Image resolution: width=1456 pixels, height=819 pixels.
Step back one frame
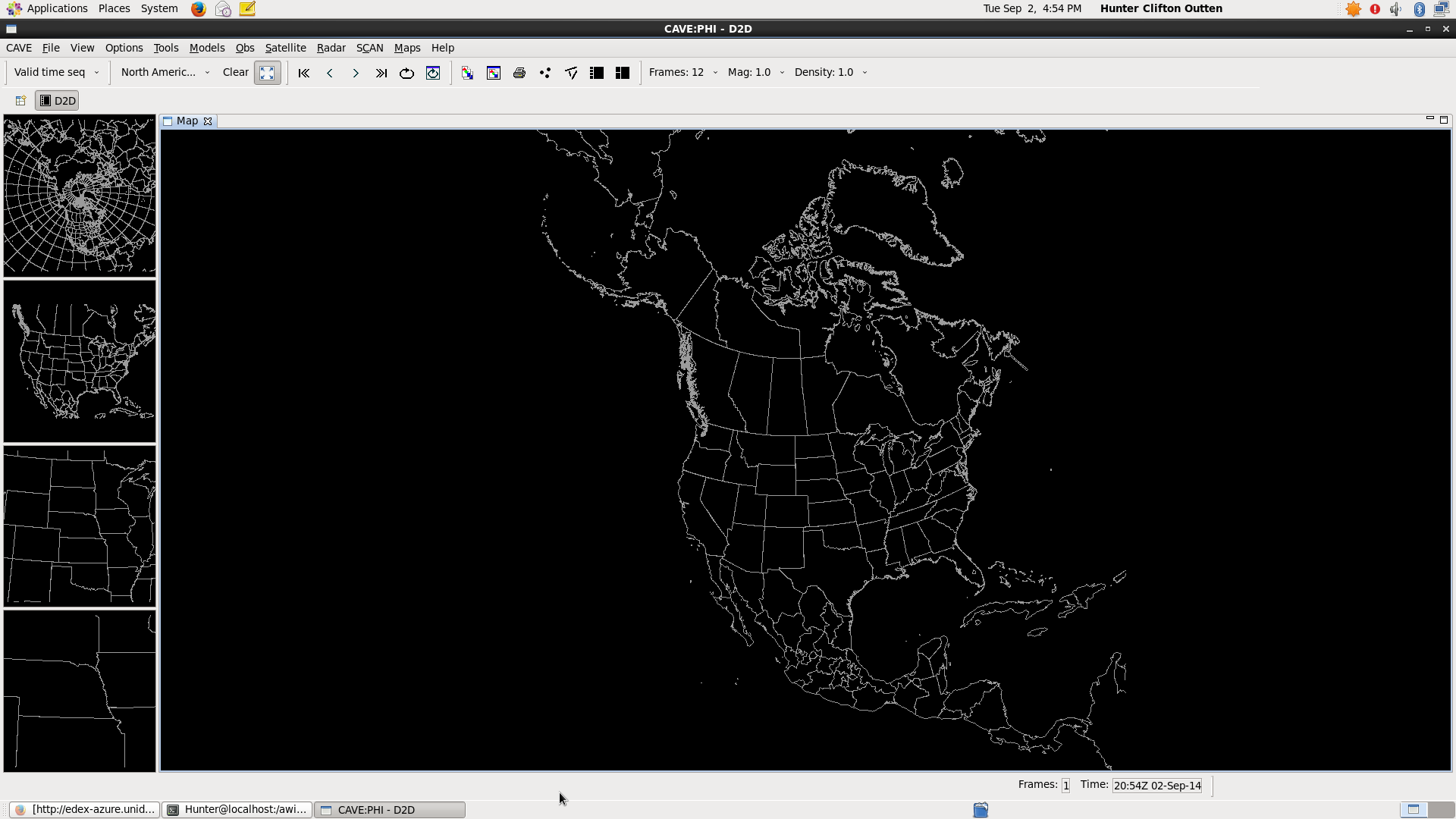(x=330, y=73)
